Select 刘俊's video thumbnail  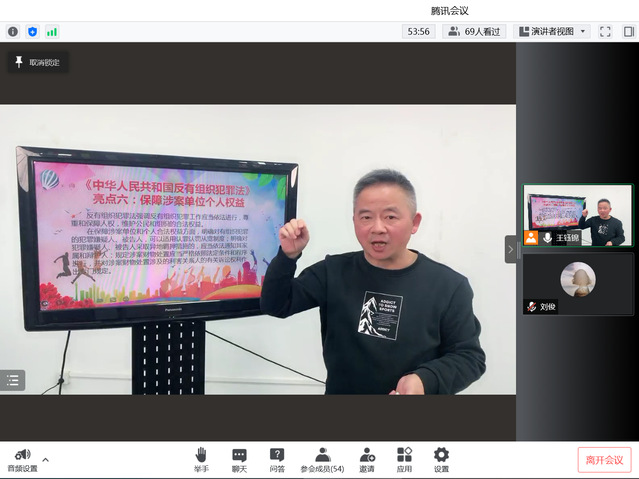tap(577, 283)
